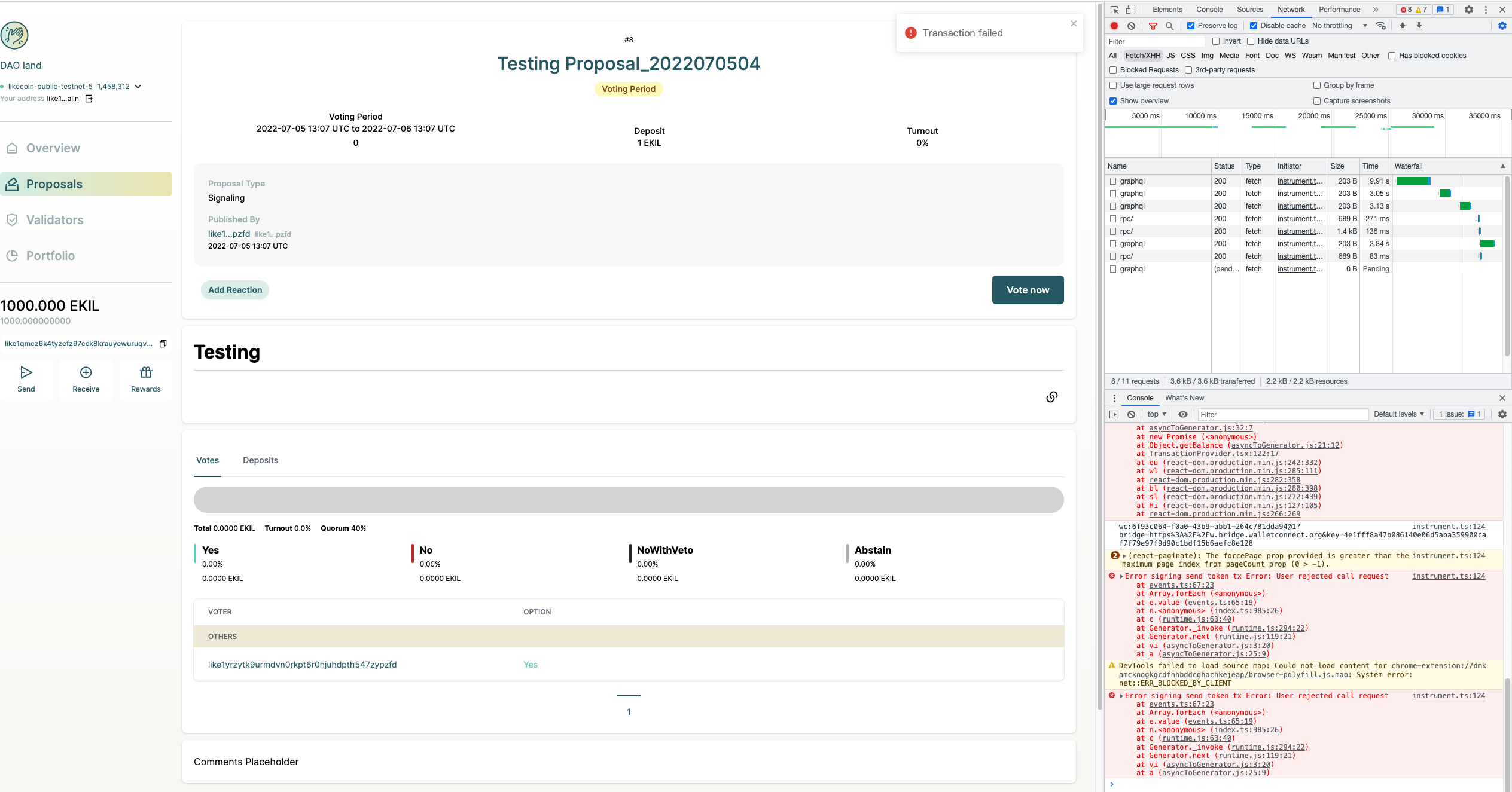Uncheck the Preserve log checkbox

pyautogui.click(x=1191, y=26)
